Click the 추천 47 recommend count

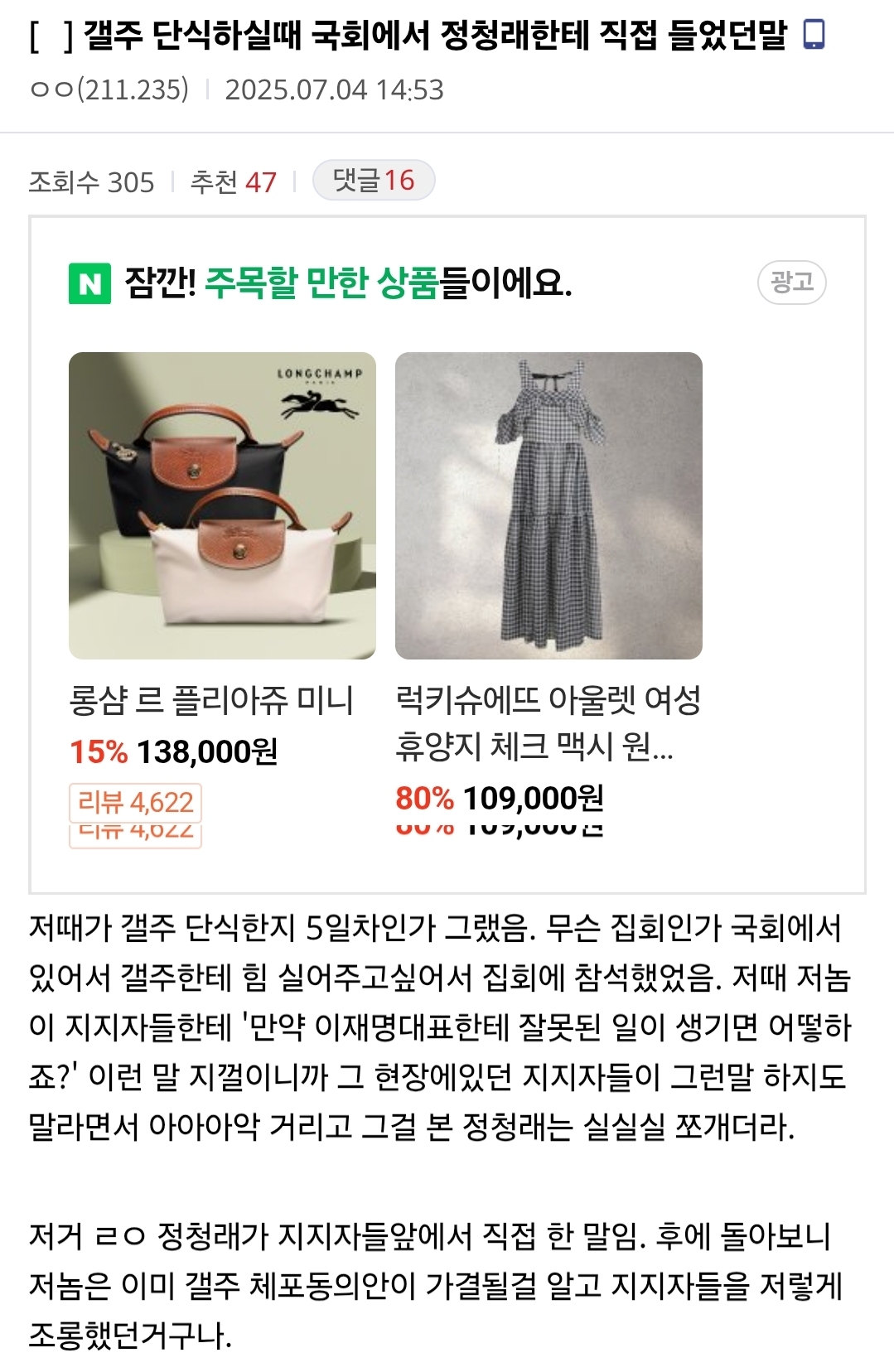(233, 181)
